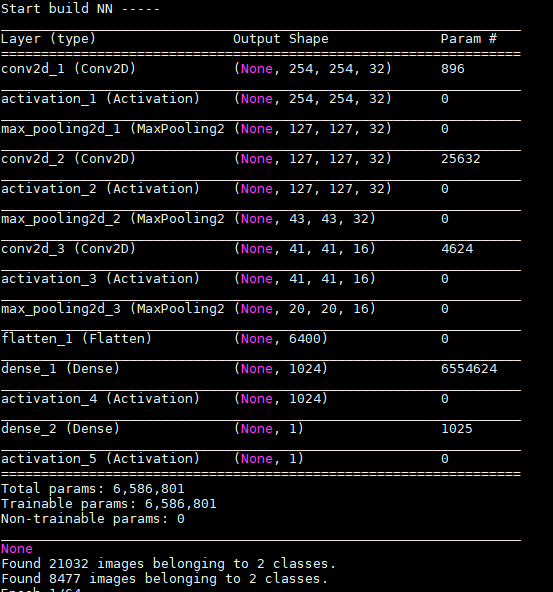Click the 'Trainable params: 6,586,801' line
Screen dimensions: 553x592
109,504
